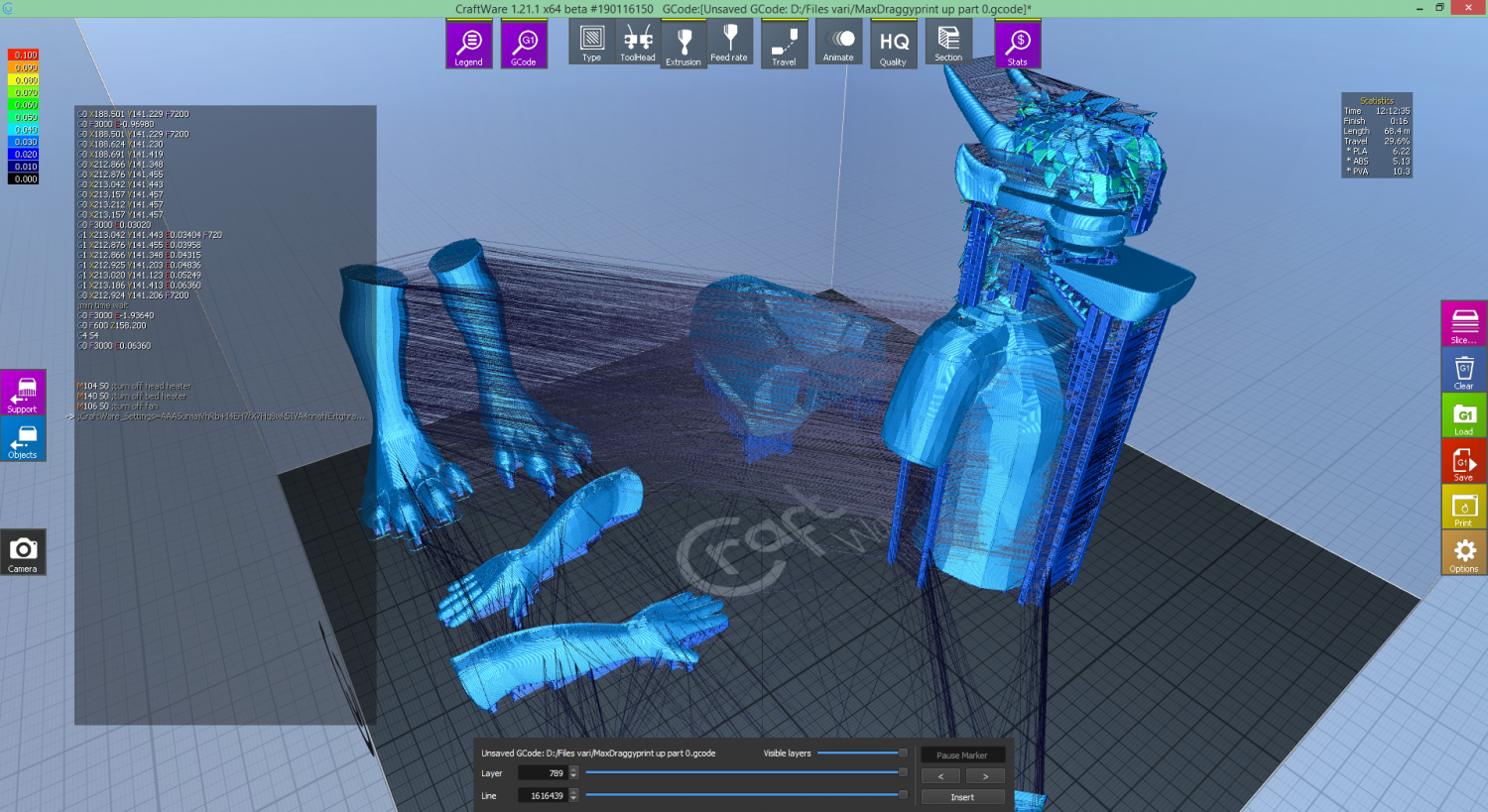This screenshot has height=812, width=1488.
Task: Toggle Travel moves display
Action: coord(785,45)
